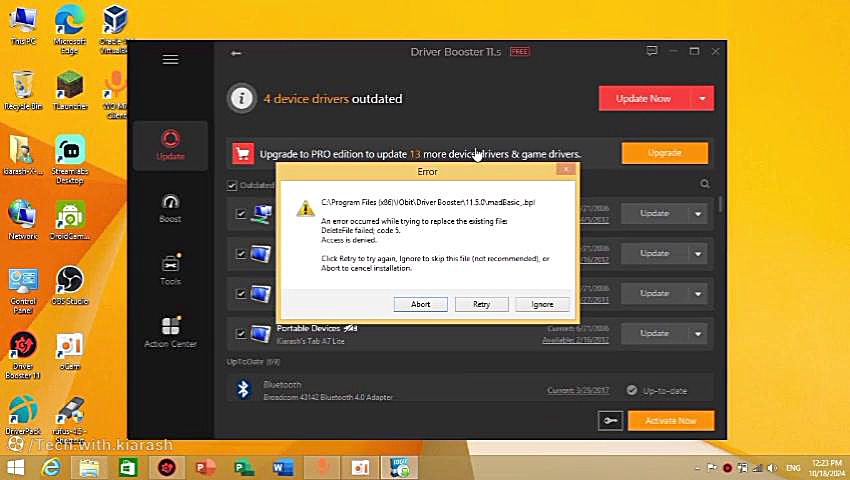
Task: Close the Error dialog with X
Action: 566,170
